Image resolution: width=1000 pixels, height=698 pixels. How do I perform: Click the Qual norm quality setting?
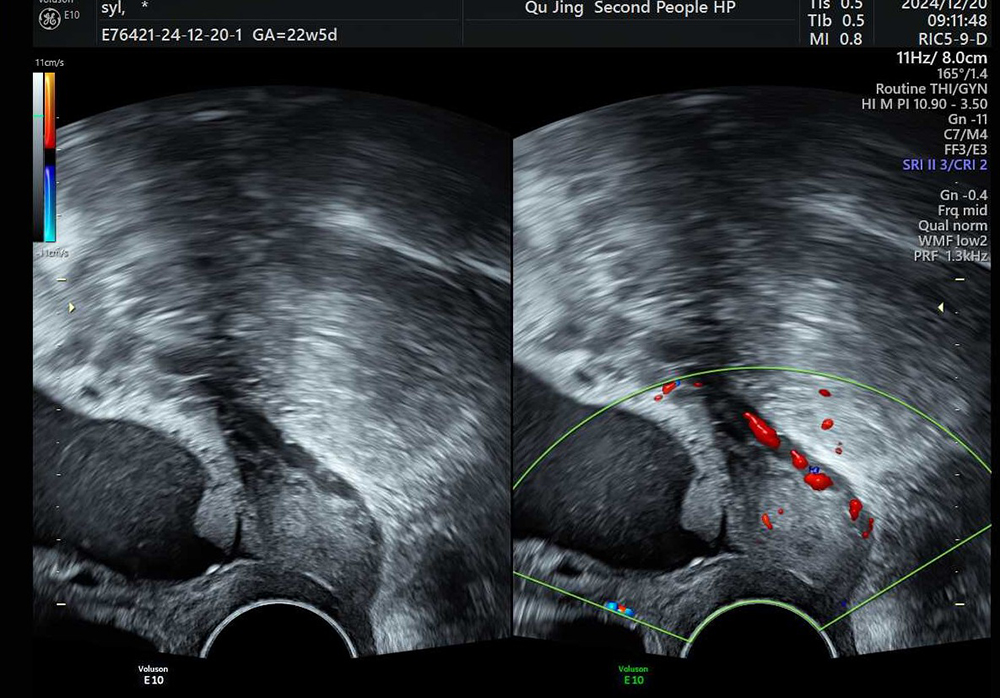coord(953,226)
